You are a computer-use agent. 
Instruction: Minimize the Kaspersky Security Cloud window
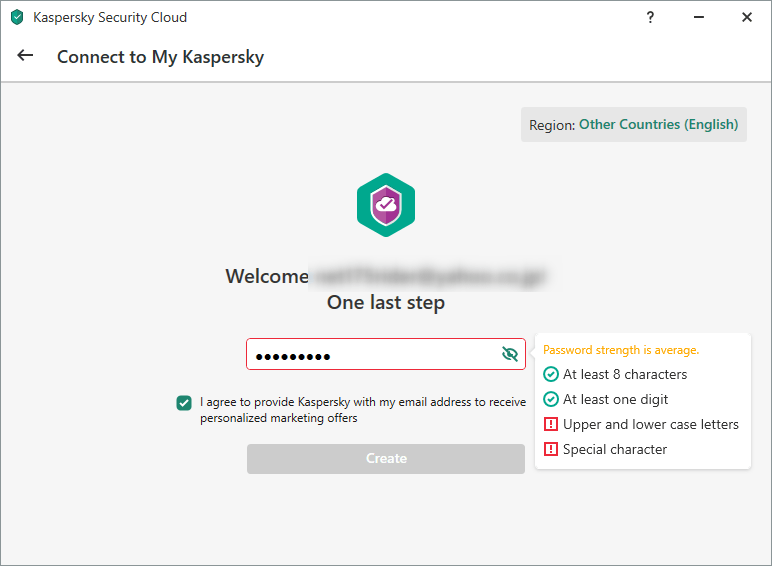[x=699, y=17]
